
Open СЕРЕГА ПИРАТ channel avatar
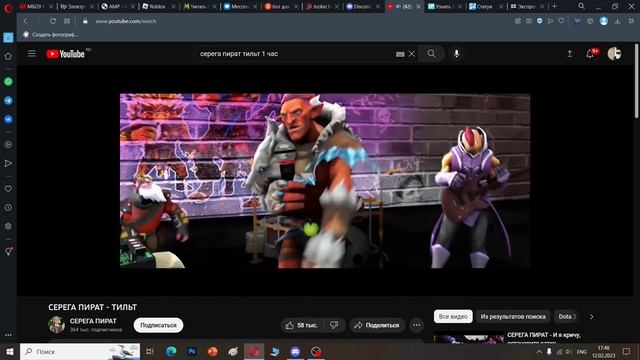56,325
